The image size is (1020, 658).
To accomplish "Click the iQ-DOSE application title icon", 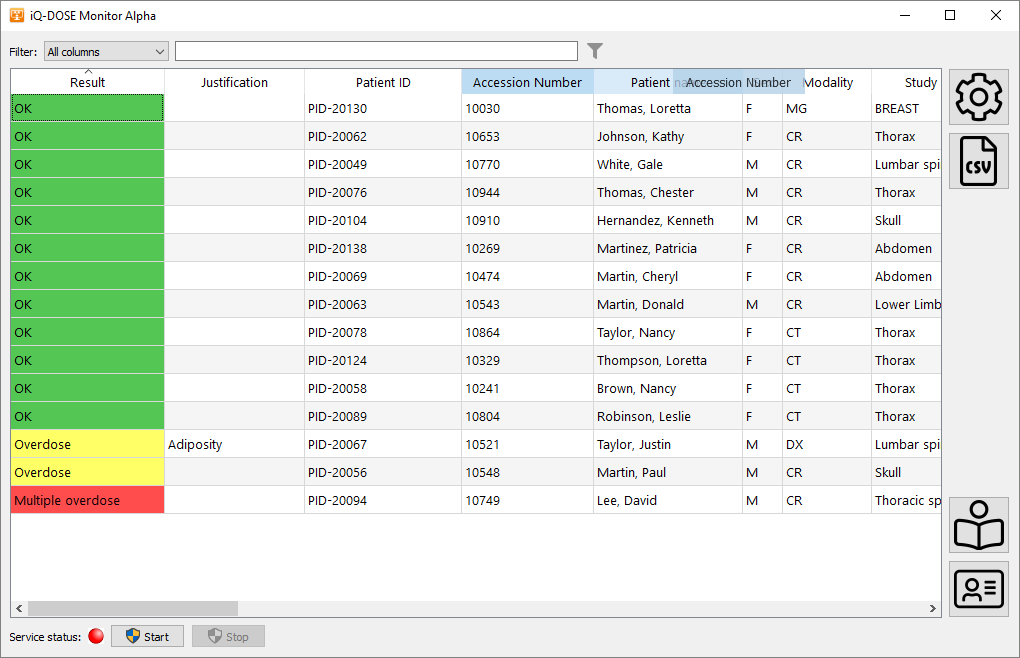I will coord(16,15).
